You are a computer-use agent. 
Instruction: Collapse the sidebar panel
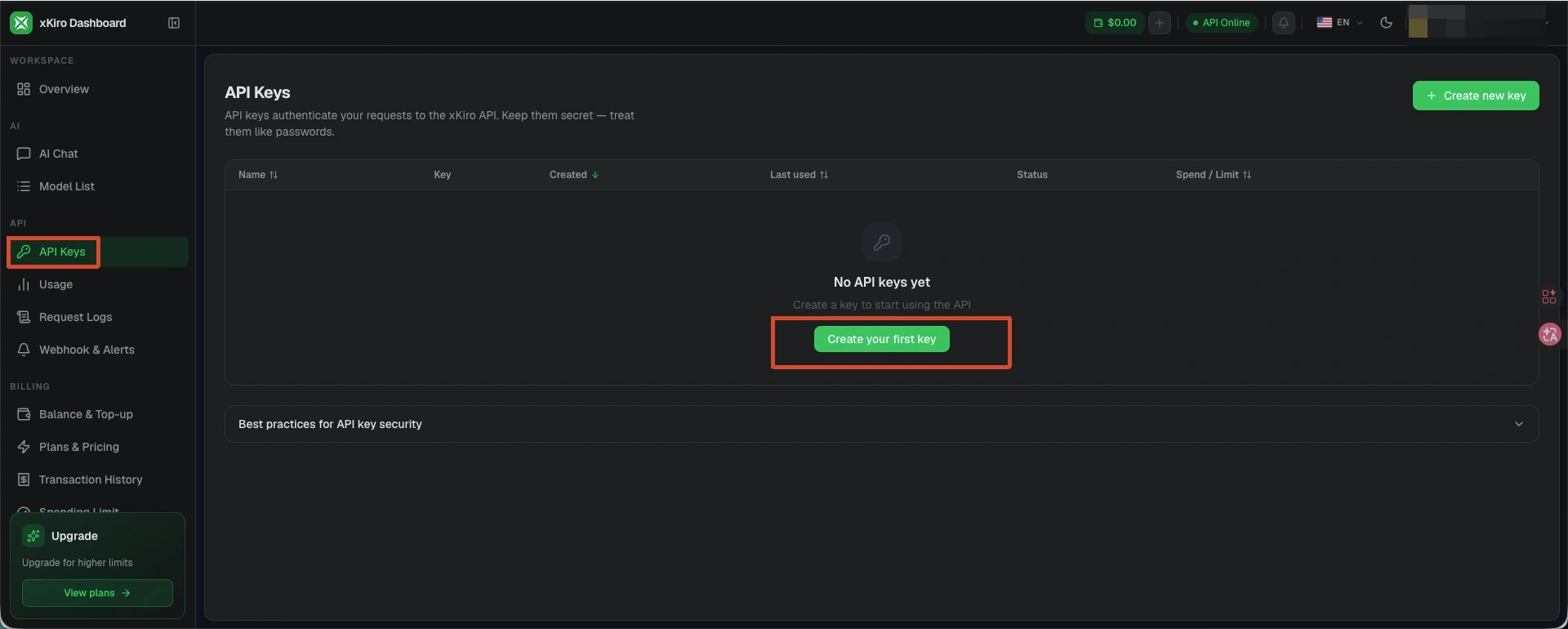tap(174, 23)
